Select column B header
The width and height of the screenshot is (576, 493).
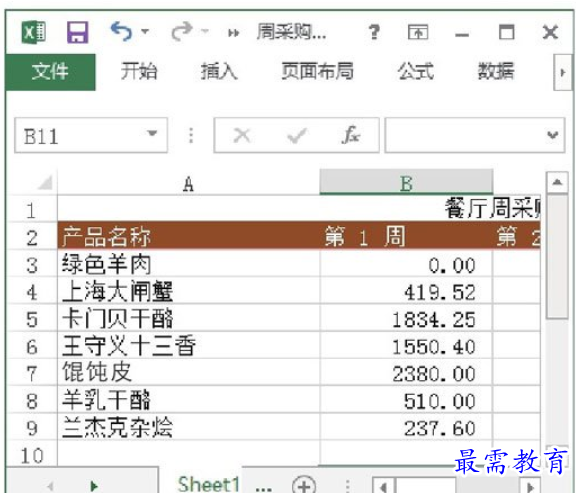pyautogui.click(x=406, y=183)
